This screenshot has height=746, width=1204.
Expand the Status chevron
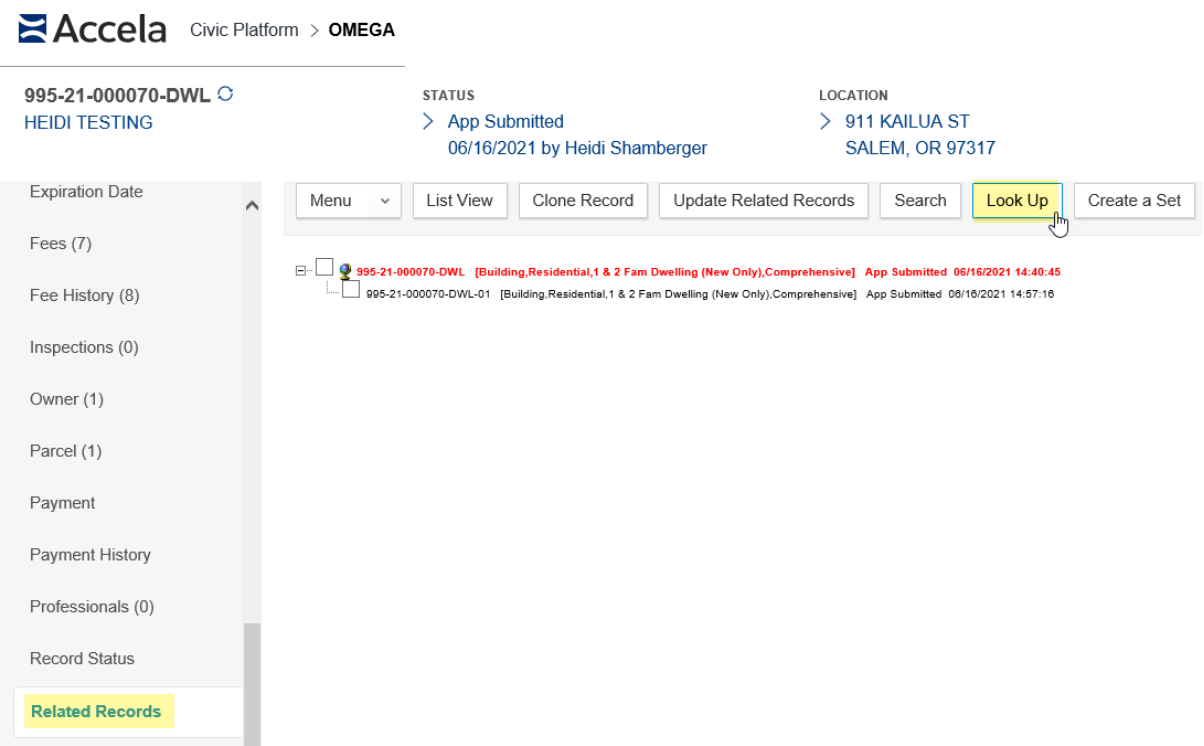point(429,121)
